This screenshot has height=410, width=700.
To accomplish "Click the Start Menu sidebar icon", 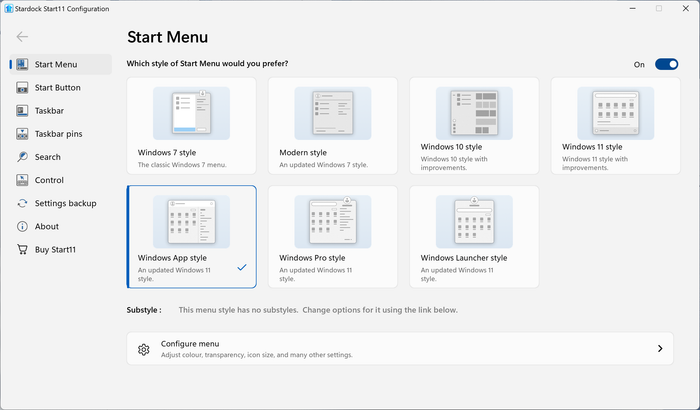I will [22, 64].
